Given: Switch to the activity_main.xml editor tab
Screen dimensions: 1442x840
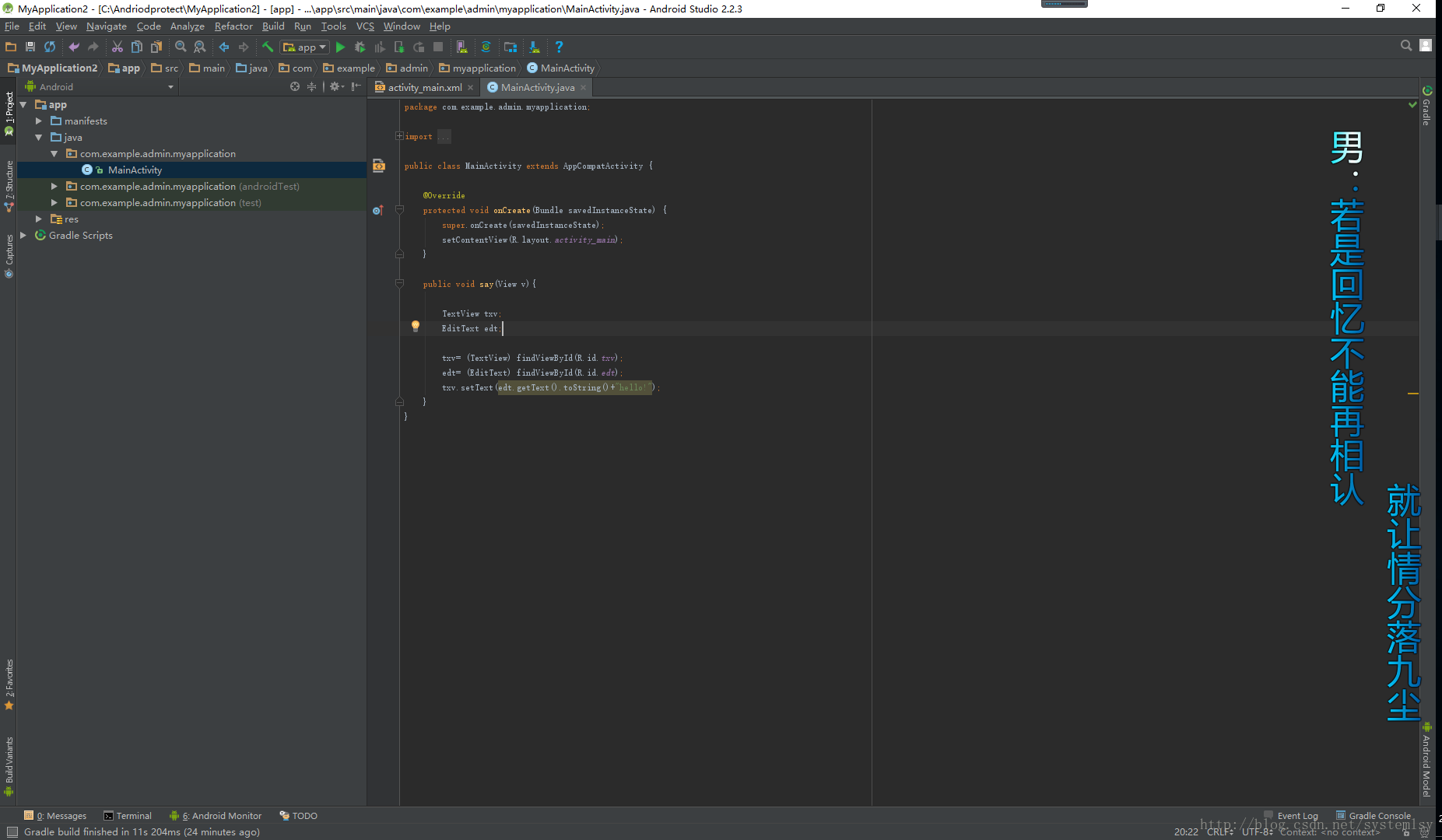Looking at the screenshot, I should point(424,87).
